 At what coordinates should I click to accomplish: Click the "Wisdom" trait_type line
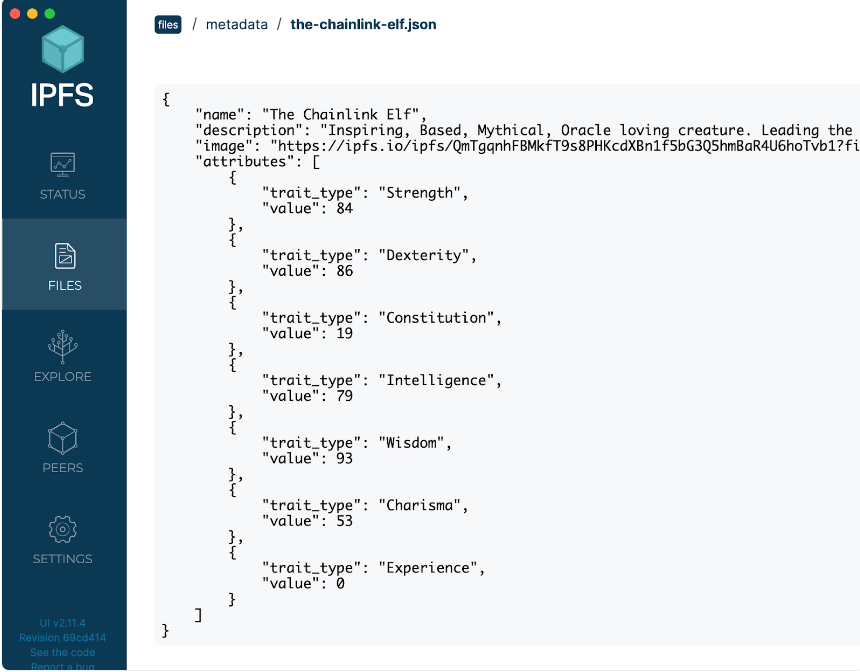pos(357,443)
